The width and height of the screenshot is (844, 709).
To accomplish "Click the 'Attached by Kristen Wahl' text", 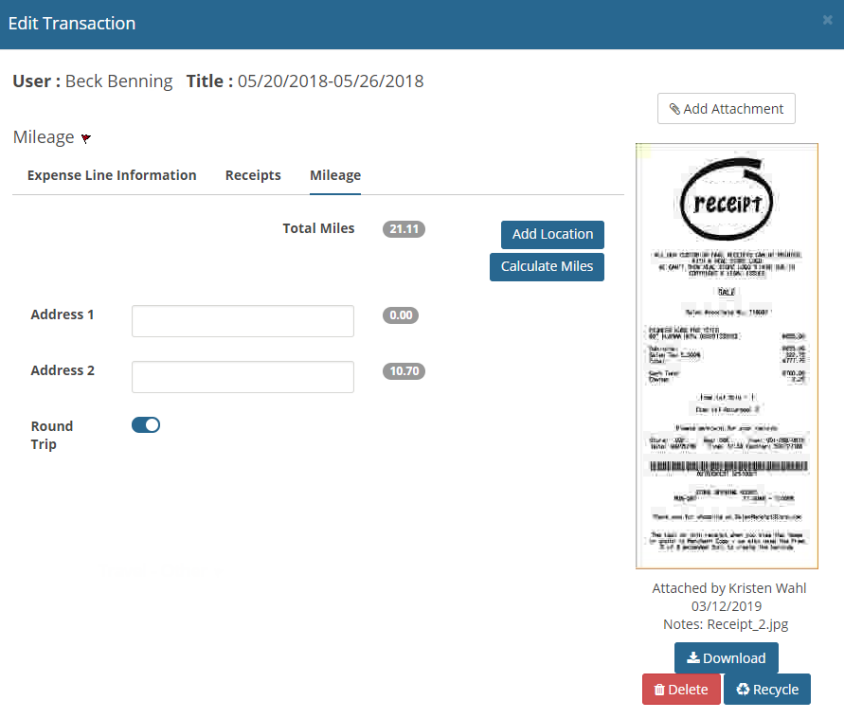I will coord(729,588).
